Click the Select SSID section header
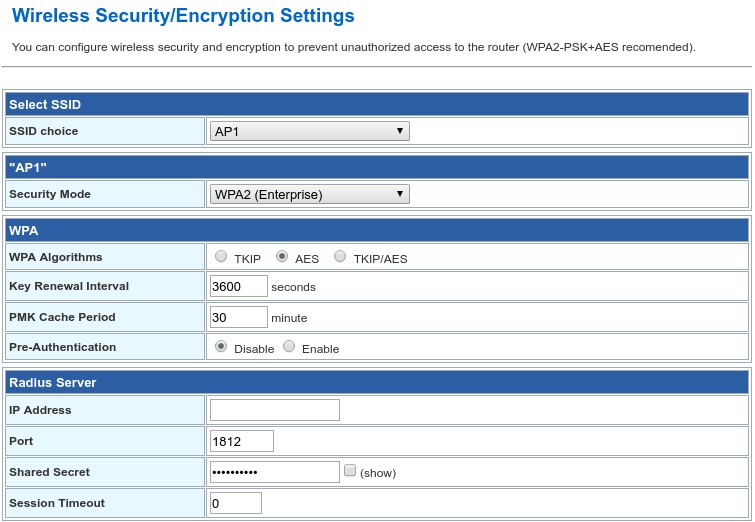The image size is (755, 522). click(x=377, y=104)
